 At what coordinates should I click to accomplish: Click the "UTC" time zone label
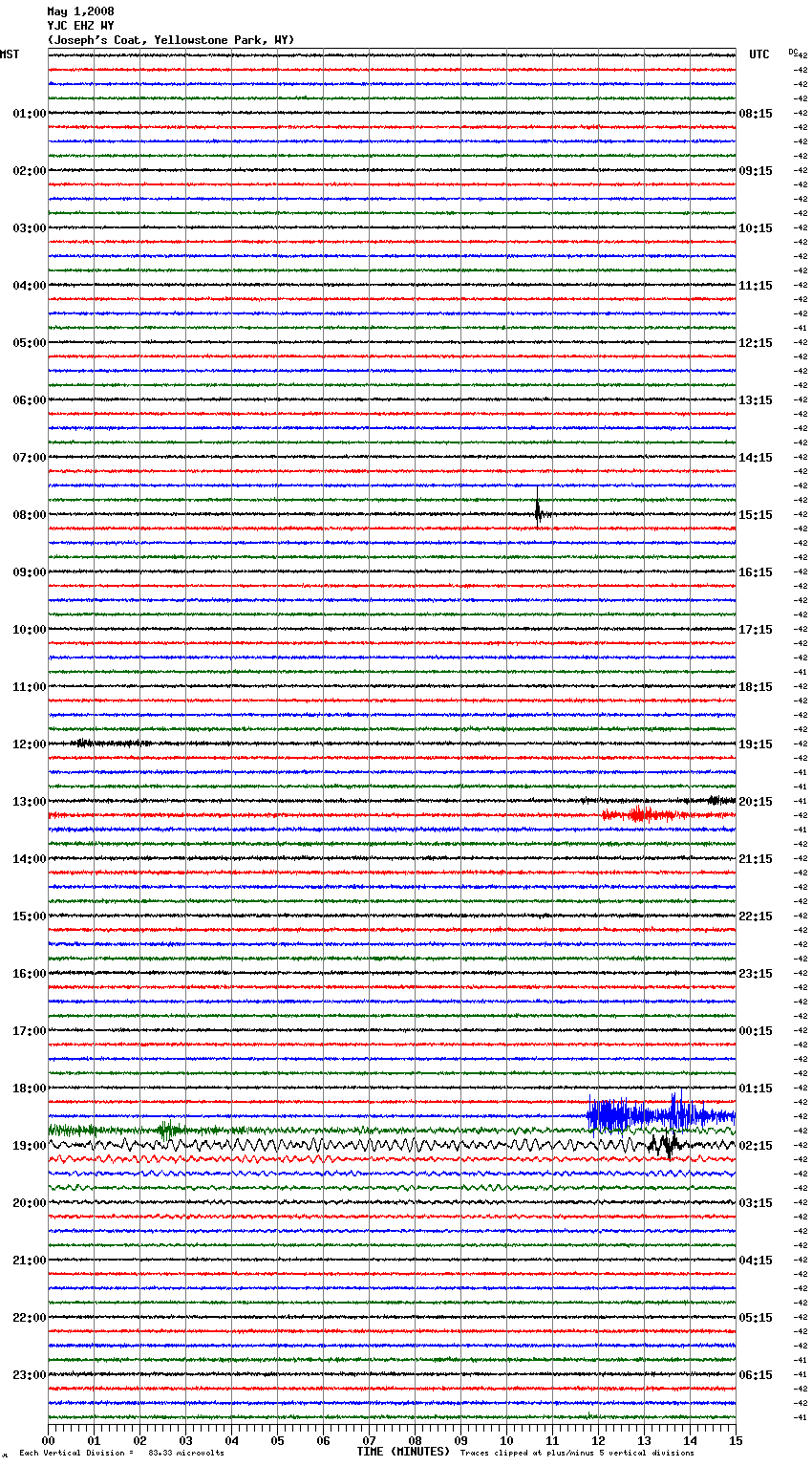tap(759, 54)
